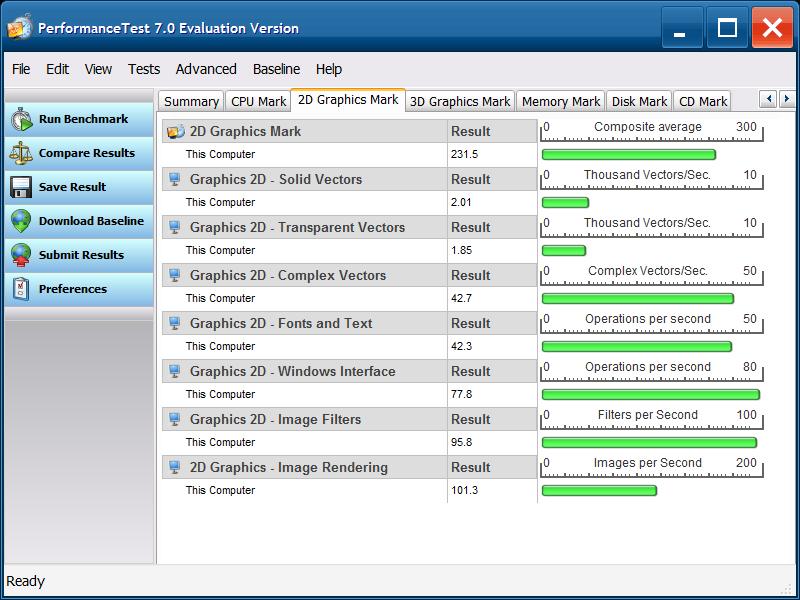Click the Preferences button label
This screenshot has width=800, height=600.
[73, 289]
